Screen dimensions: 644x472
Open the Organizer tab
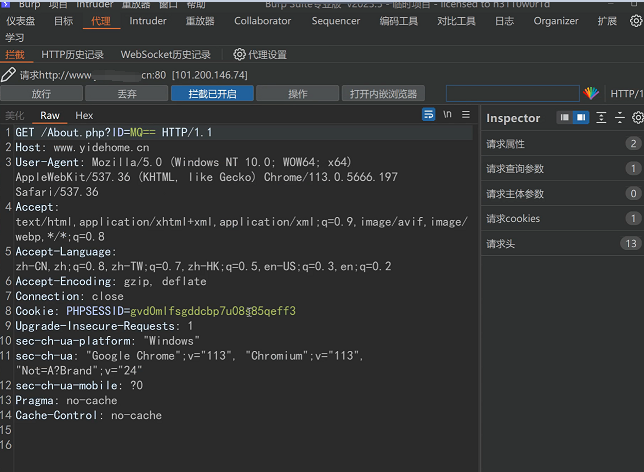click(x=556, y=21)
